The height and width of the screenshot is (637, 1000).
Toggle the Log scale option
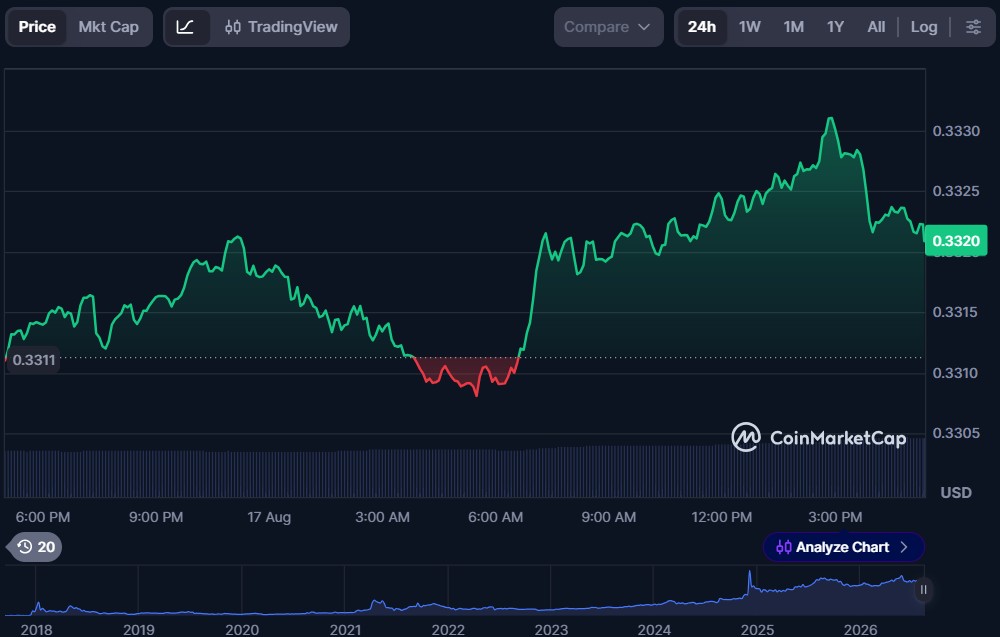[x=923, y=27]
